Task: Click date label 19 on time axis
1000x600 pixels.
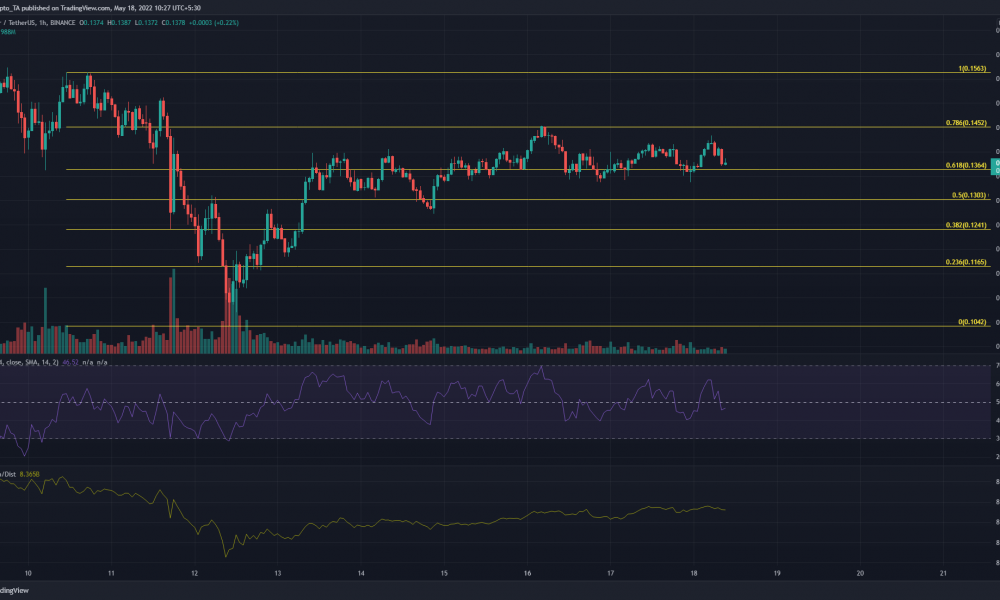Action: (x=777, y=573)
